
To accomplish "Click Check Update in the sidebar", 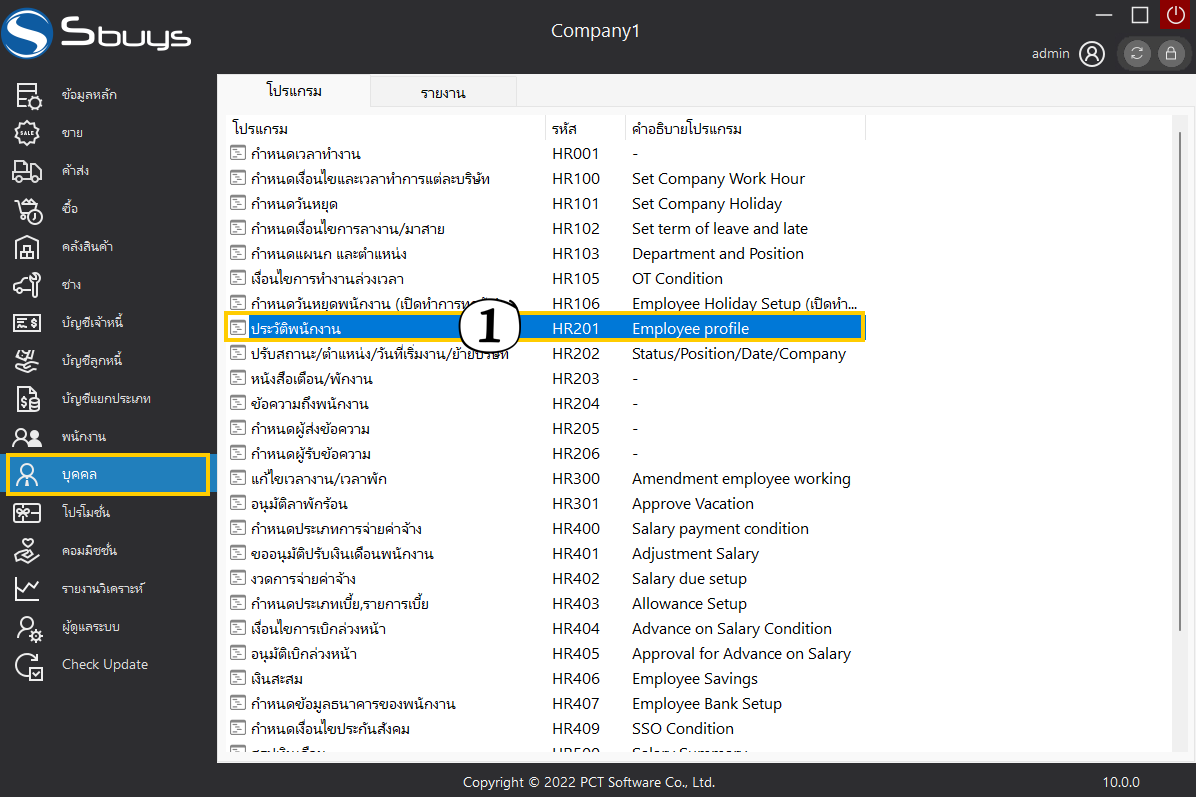I will [x=104, y=665].
